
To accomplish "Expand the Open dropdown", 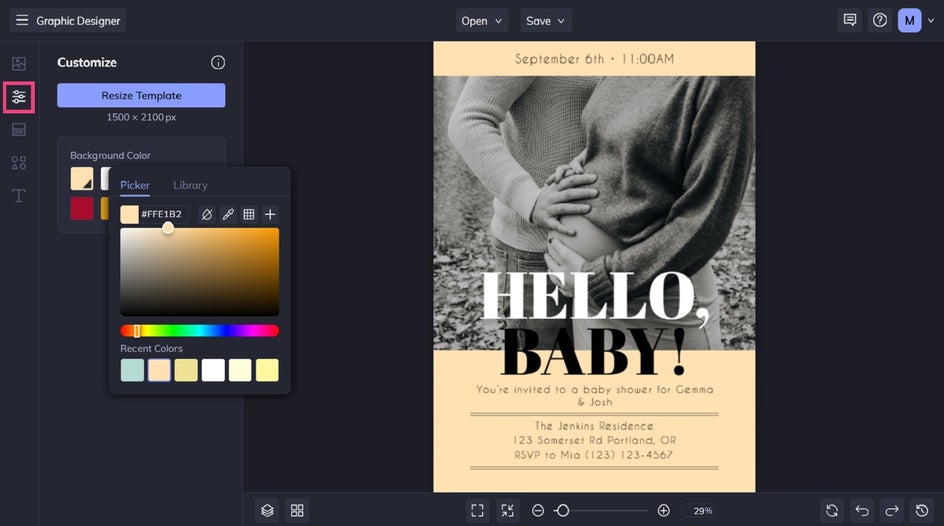I will point(482,20).
